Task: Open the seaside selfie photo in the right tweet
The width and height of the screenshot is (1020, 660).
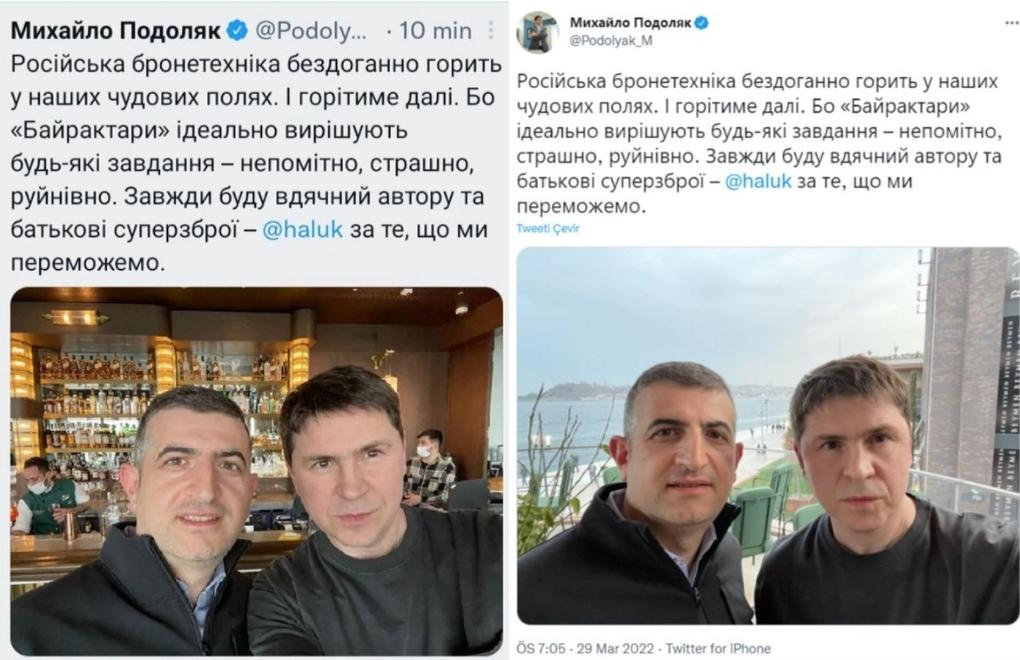Action: click(x=768, y=436)
